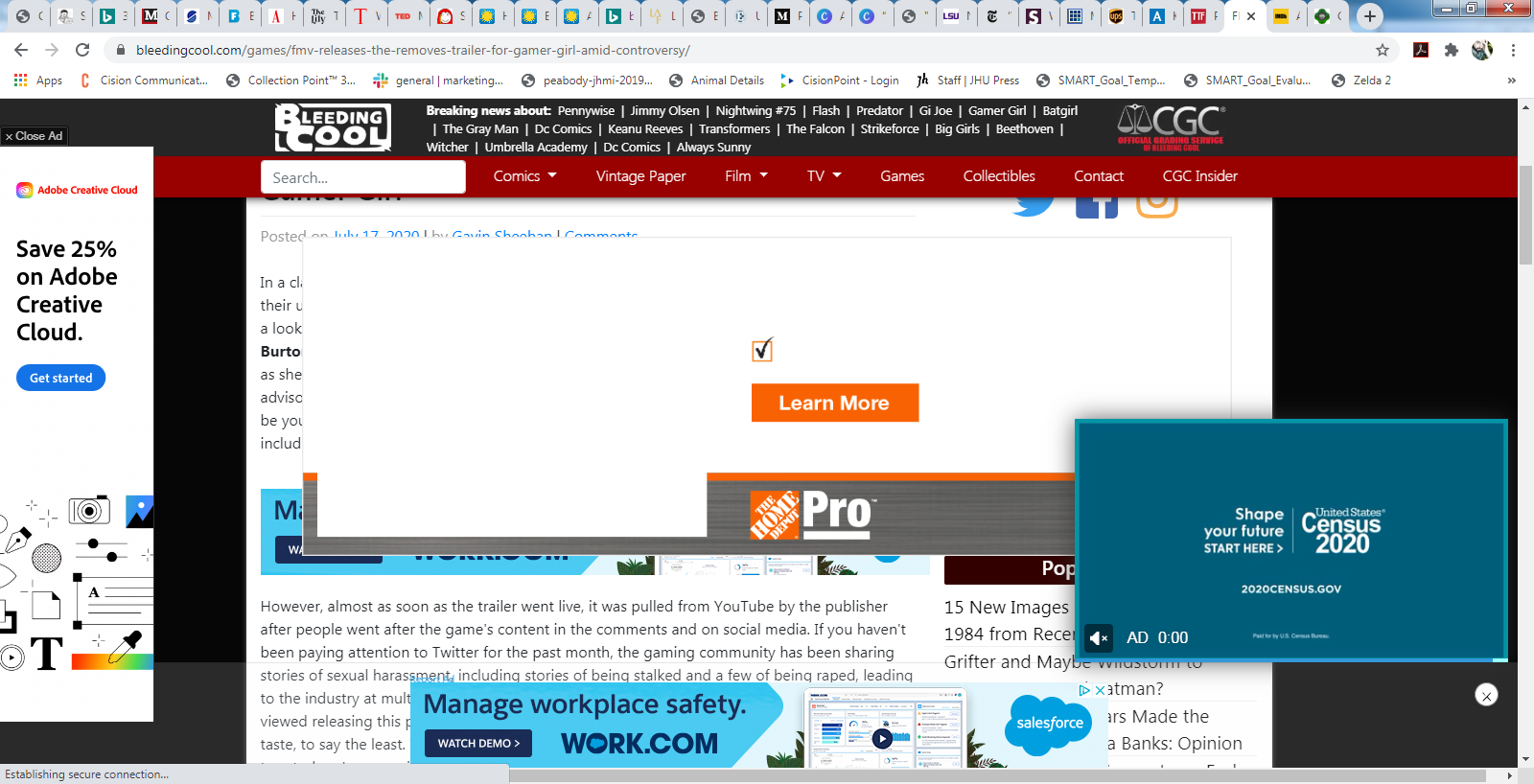This screenshot has height=784, width=1534.
Task: Click into the site Search field
Action: point(362,177)
